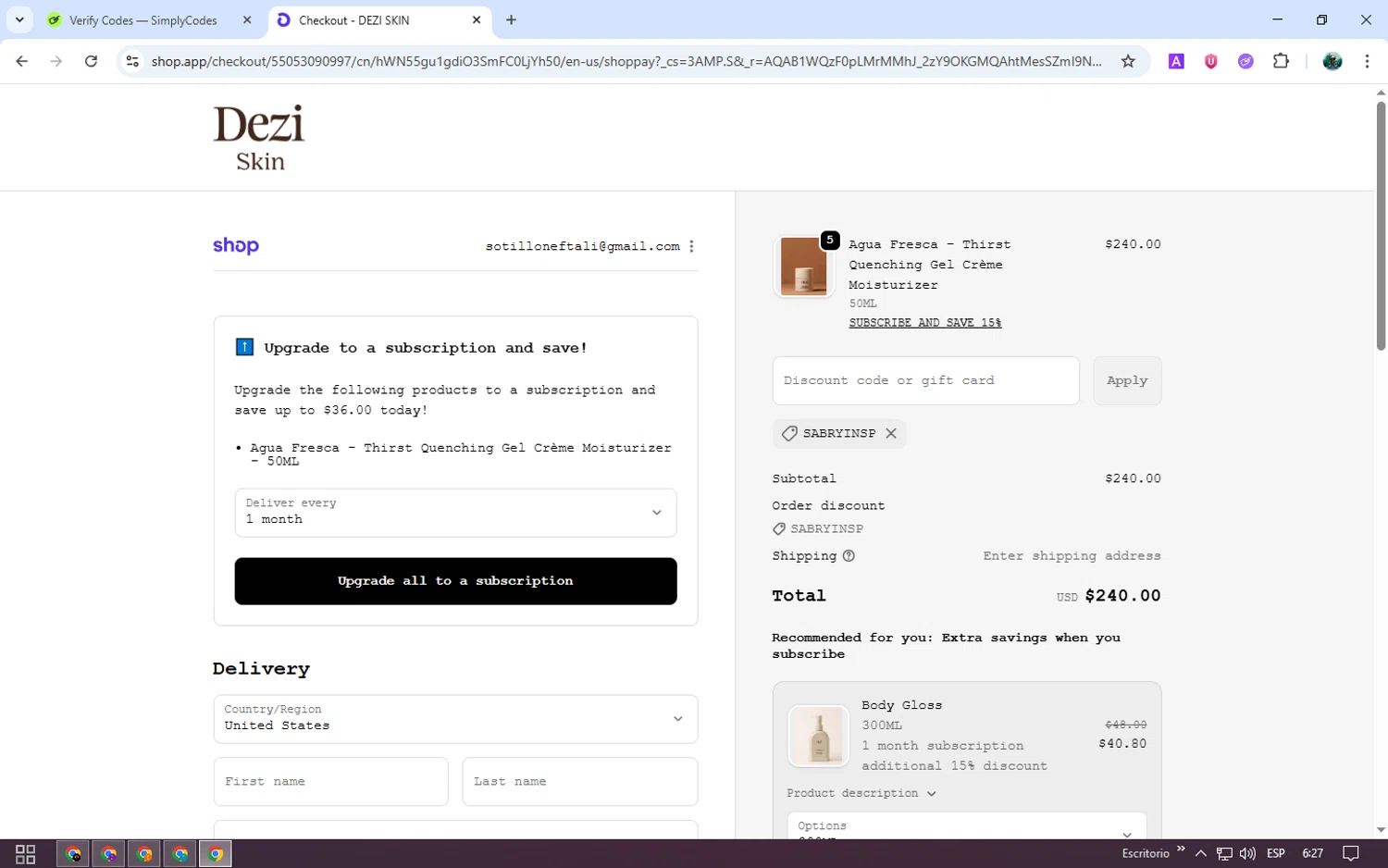Remove the SABRYINSP discount code
This screenshot has height=868, width=1388.
(891, 433)
